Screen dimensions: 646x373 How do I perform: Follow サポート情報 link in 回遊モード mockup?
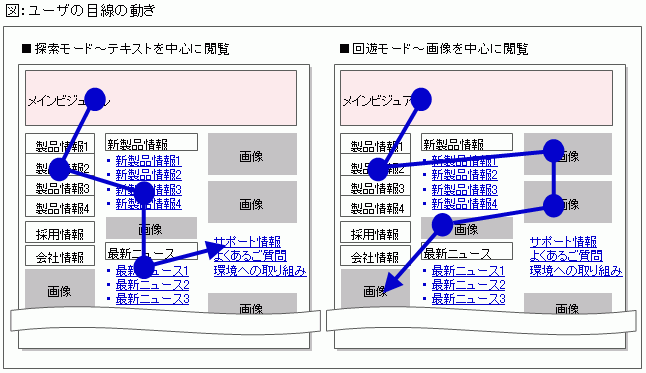563,242
